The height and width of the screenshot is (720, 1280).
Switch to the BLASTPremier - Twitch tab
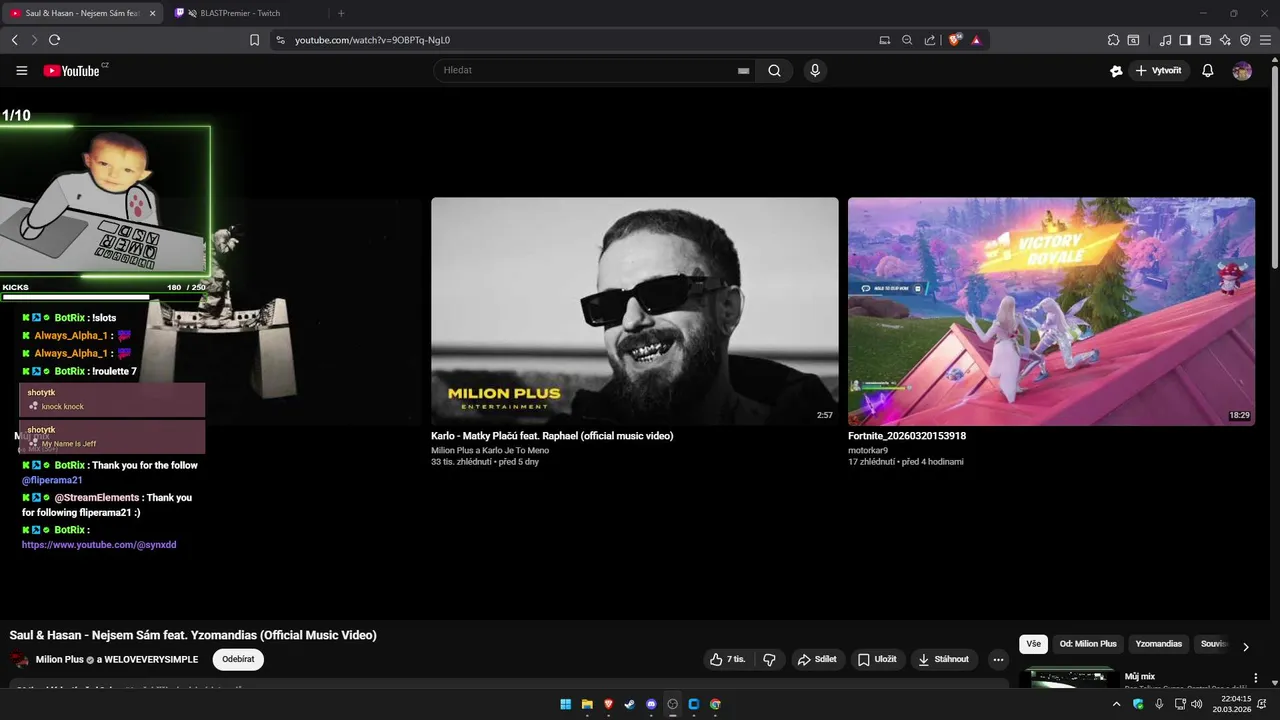click(238, 13)
